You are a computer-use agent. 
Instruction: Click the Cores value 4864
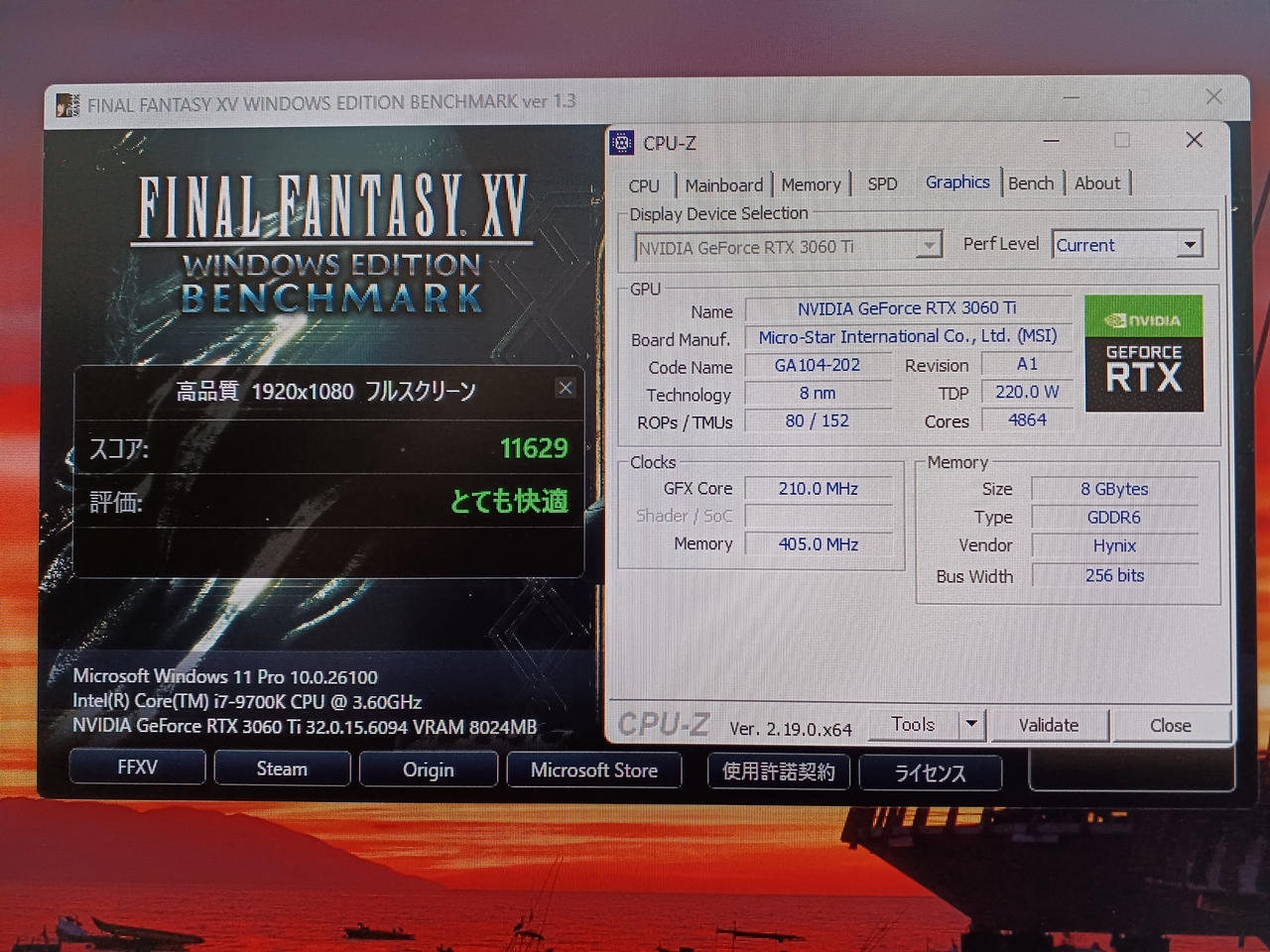(1027, 419)
